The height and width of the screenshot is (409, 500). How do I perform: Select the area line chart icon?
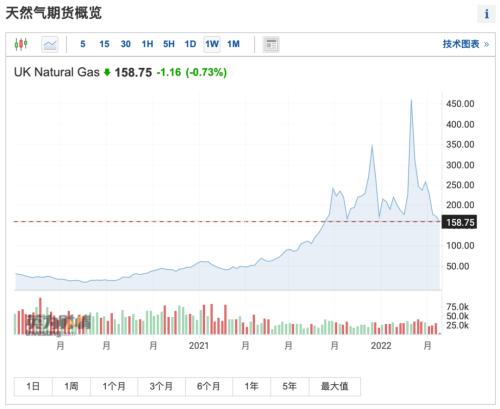50,44
